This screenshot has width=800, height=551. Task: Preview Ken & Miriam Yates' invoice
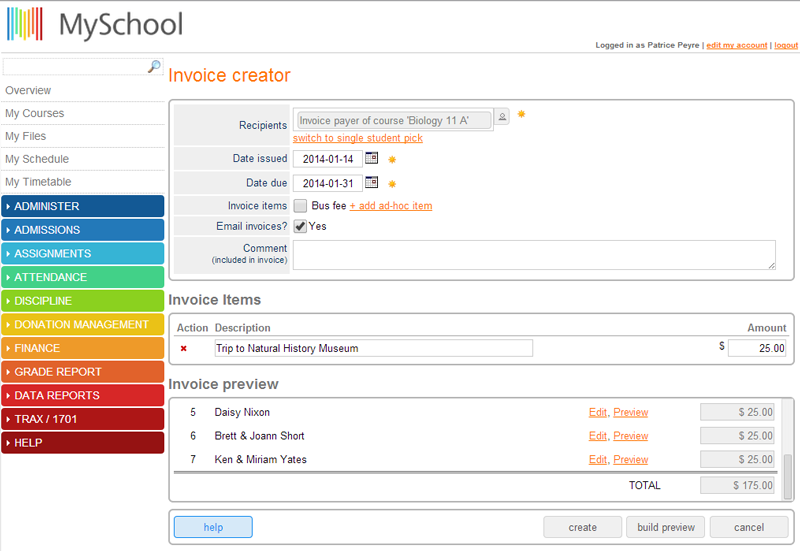tap(630, 460)
